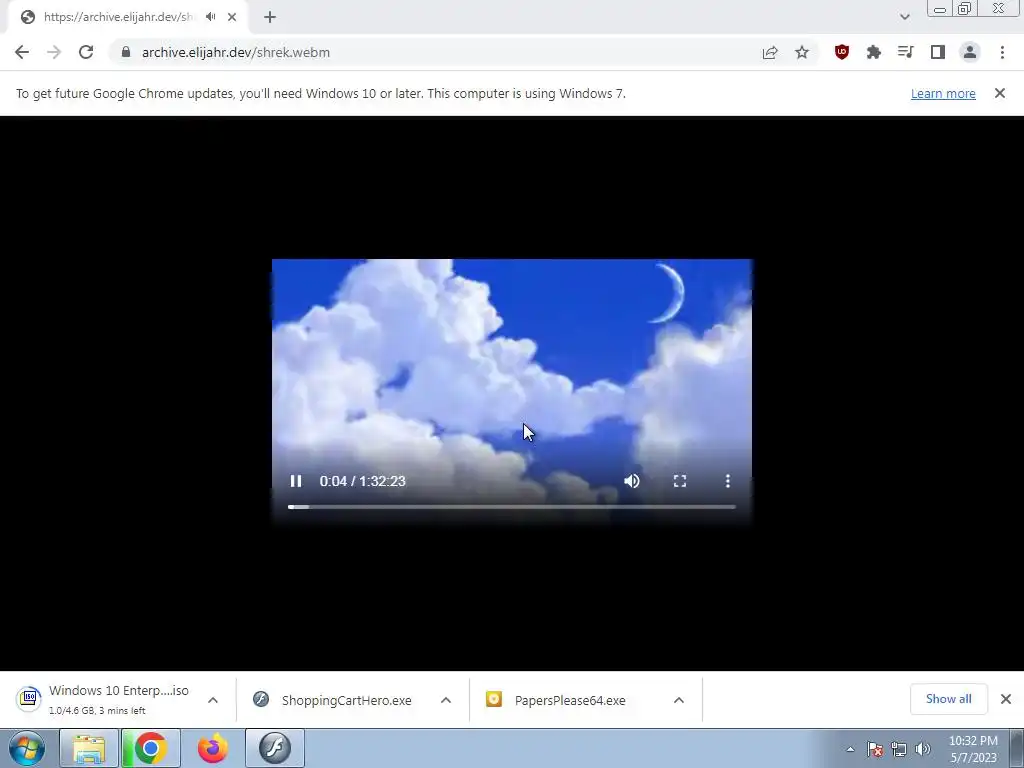The height and width of the screenshot is (768, 1024).
Task: Expand options for ShoppingCartHero.exe
Action: click(x=446, y=700)
